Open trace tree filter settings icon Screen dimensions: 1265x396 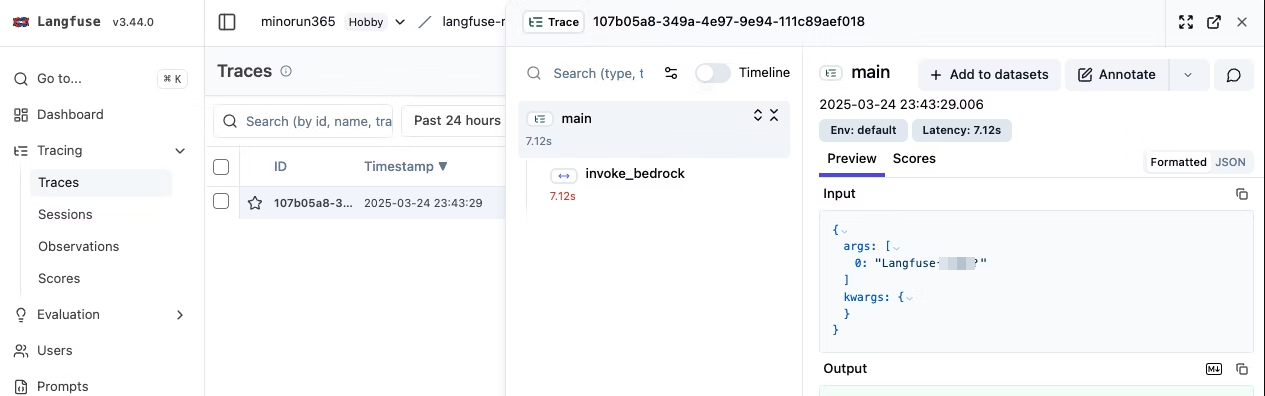pyautogui.click(x=671, y=73)
